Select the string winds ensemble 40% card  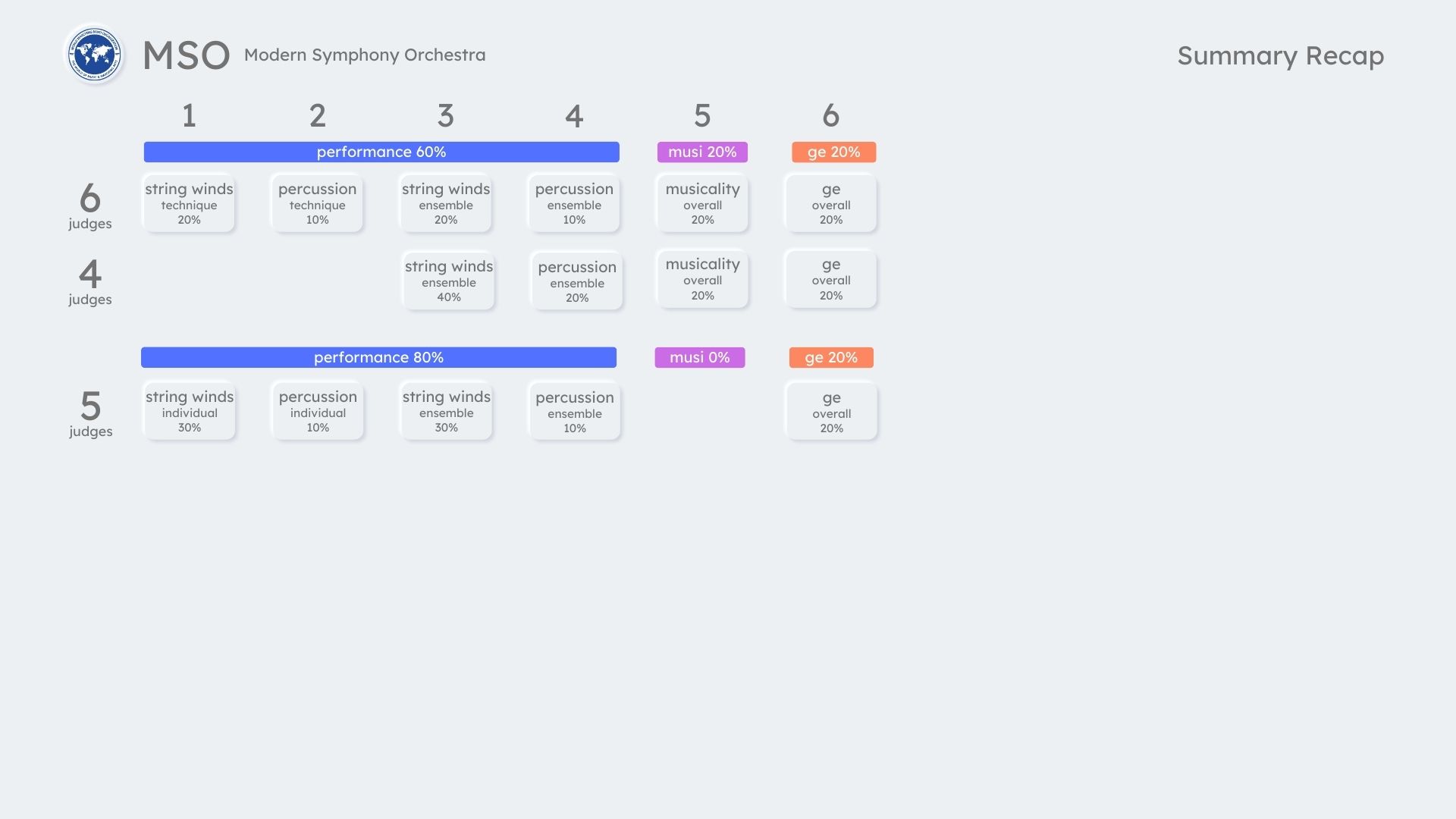(448, 281)
